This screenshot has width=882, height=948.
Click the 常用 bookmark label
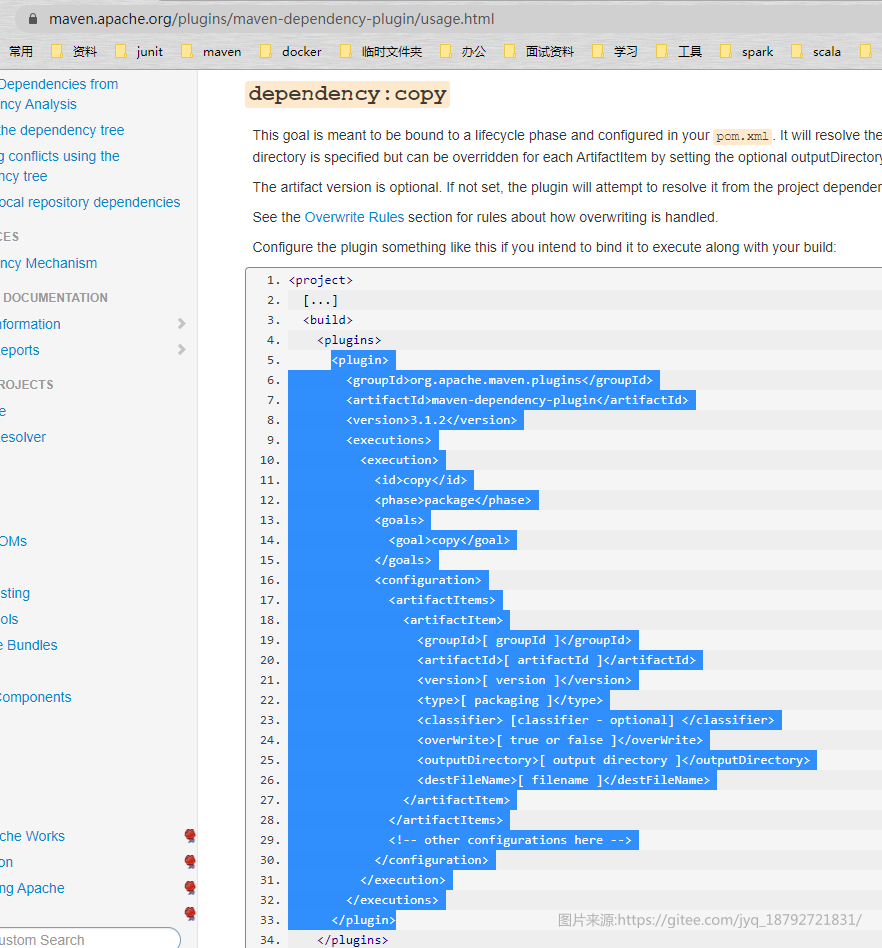pos(21,51)
